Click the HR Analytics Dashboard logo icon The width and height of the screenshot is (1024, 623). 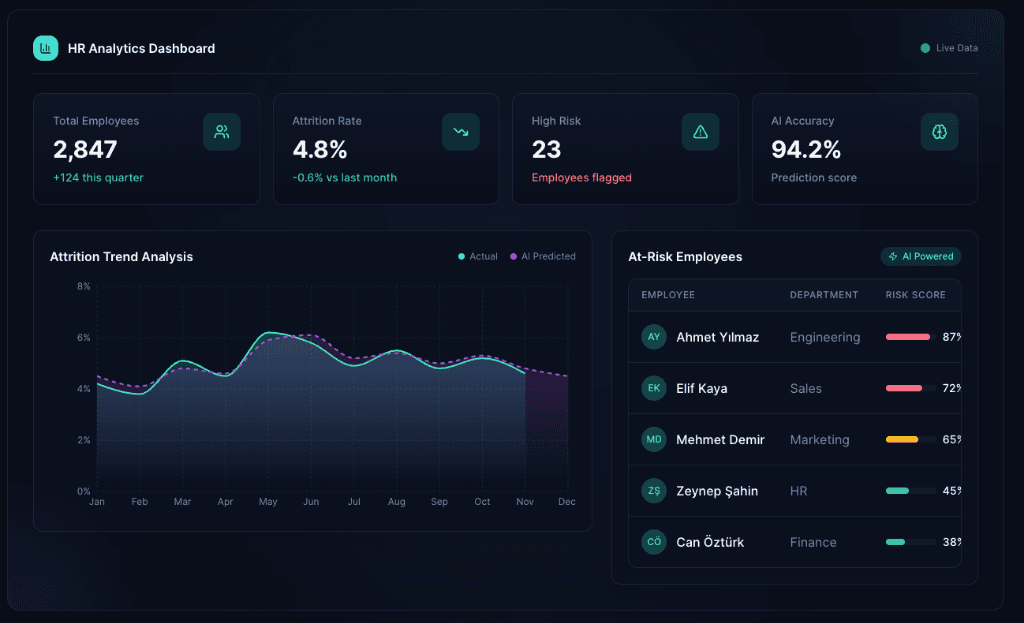coord(46,48)
